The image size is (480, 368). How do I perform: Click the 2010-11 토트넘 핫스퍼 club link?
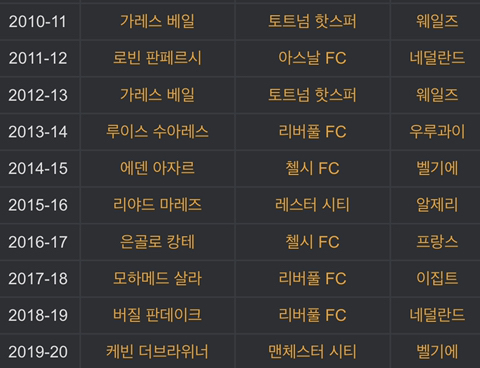[x=312, y=21]
